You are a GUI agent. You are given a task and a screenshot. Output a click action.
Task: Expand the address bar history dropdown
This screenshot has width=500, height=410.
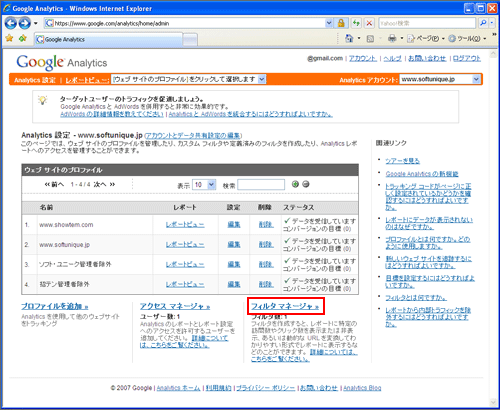point(329,23)
